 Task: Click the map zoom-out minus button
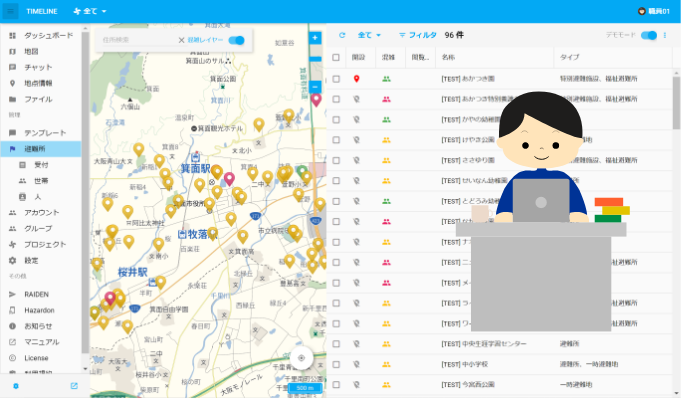point(315,86)
